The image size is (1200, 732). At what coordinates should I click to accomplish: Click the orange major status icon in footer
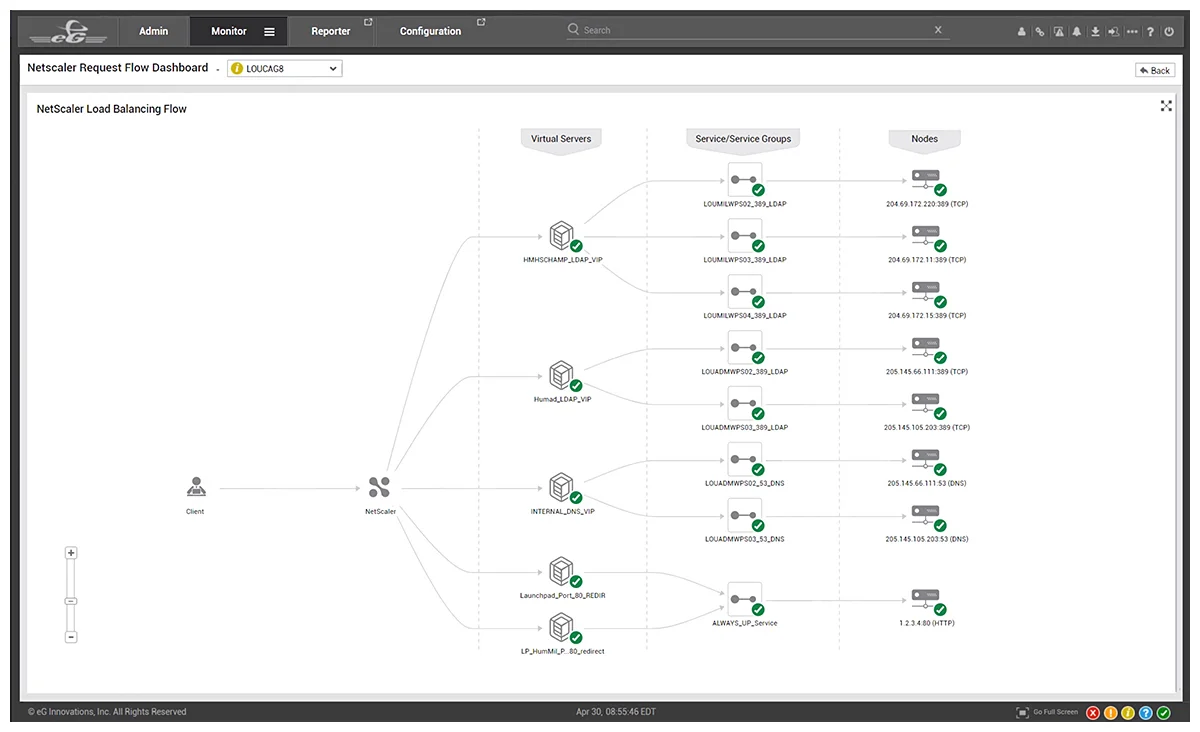pyautogui.click(x=1110, y=713)
